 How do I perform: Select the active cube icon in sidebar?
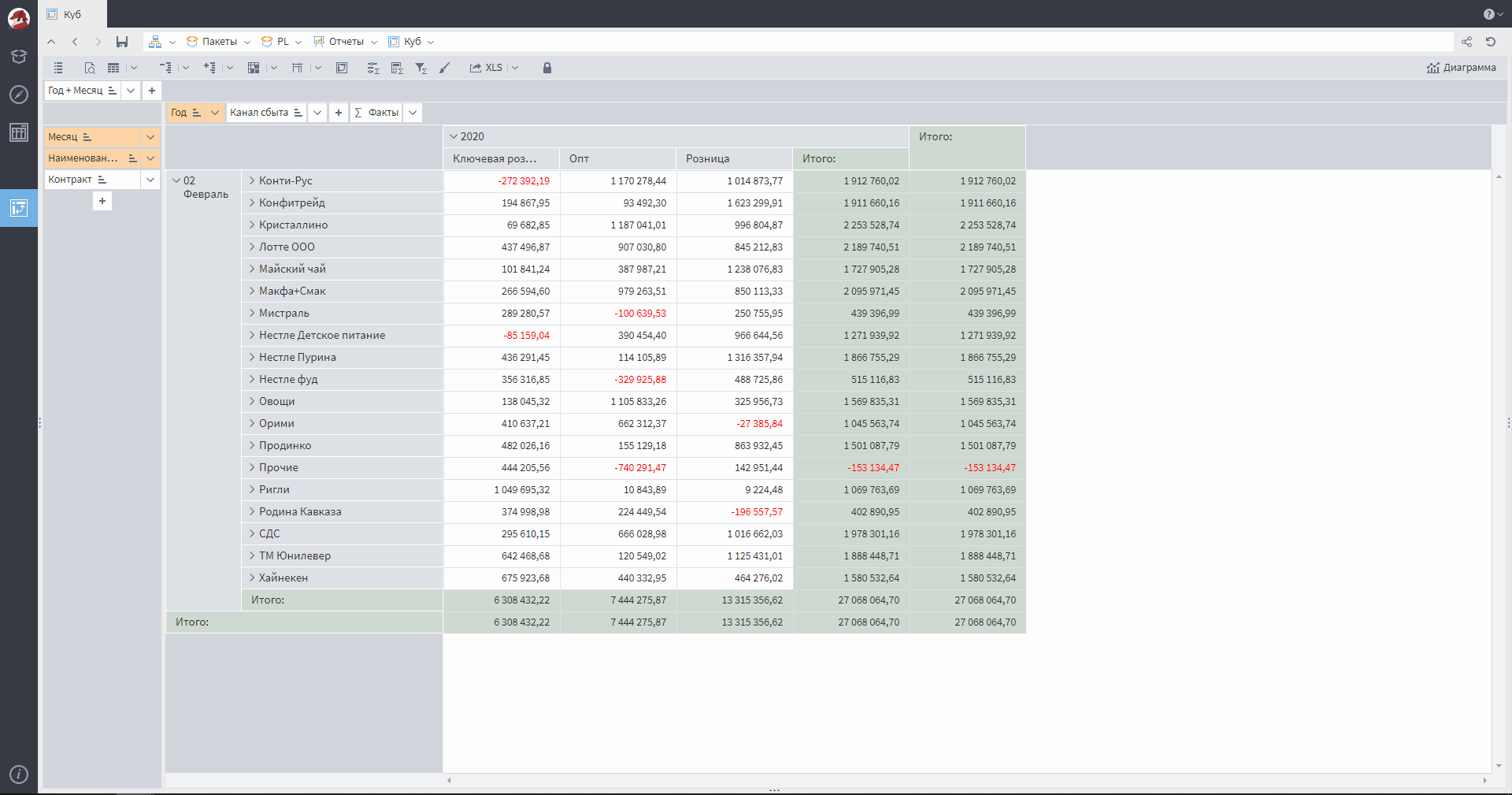click(x=19, y=208)
